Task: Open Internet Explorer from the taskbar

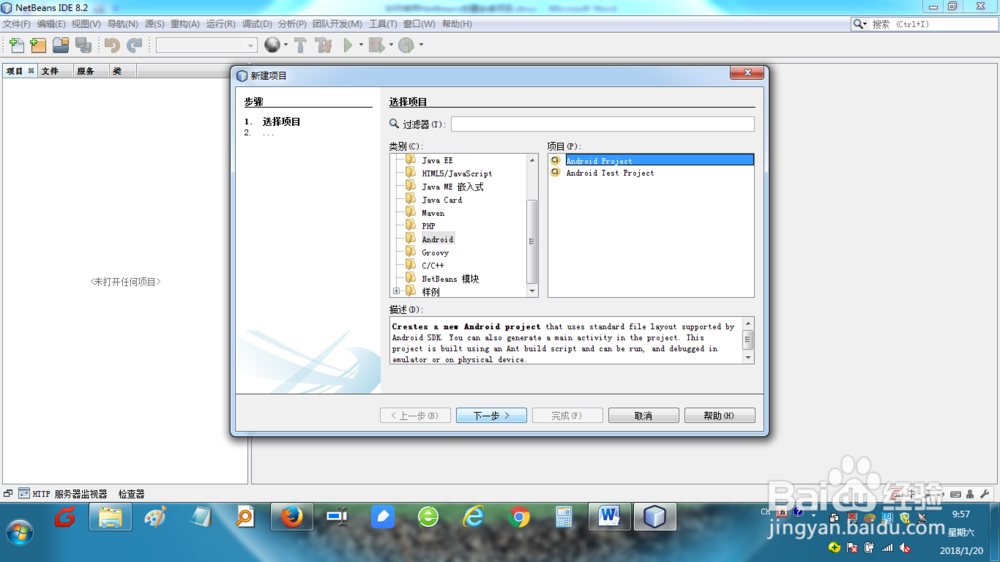Action: pyautogui.click(x=474, y=517)
